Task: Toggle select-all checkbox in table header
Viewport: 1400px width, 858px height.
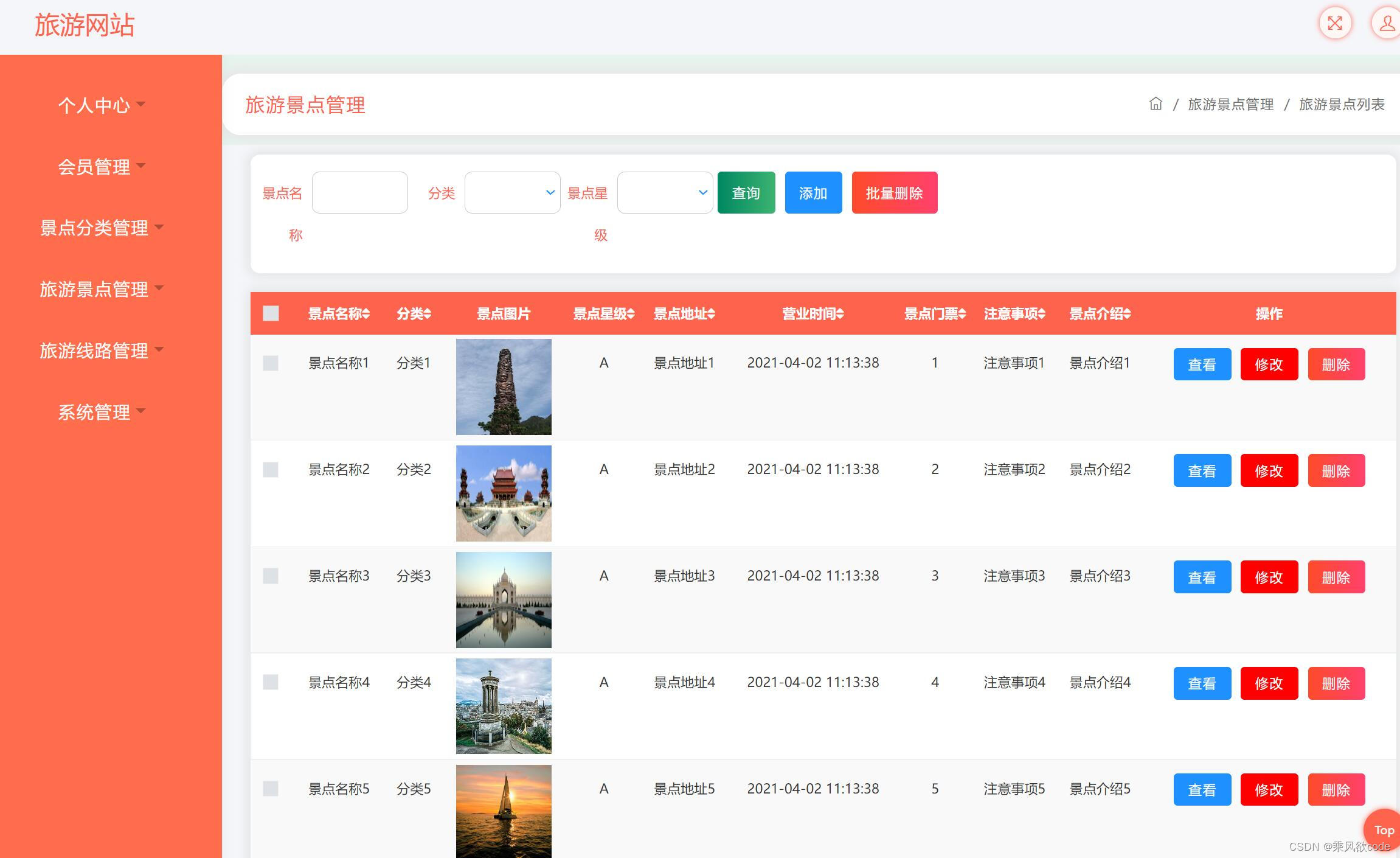Action: point(271,313)
